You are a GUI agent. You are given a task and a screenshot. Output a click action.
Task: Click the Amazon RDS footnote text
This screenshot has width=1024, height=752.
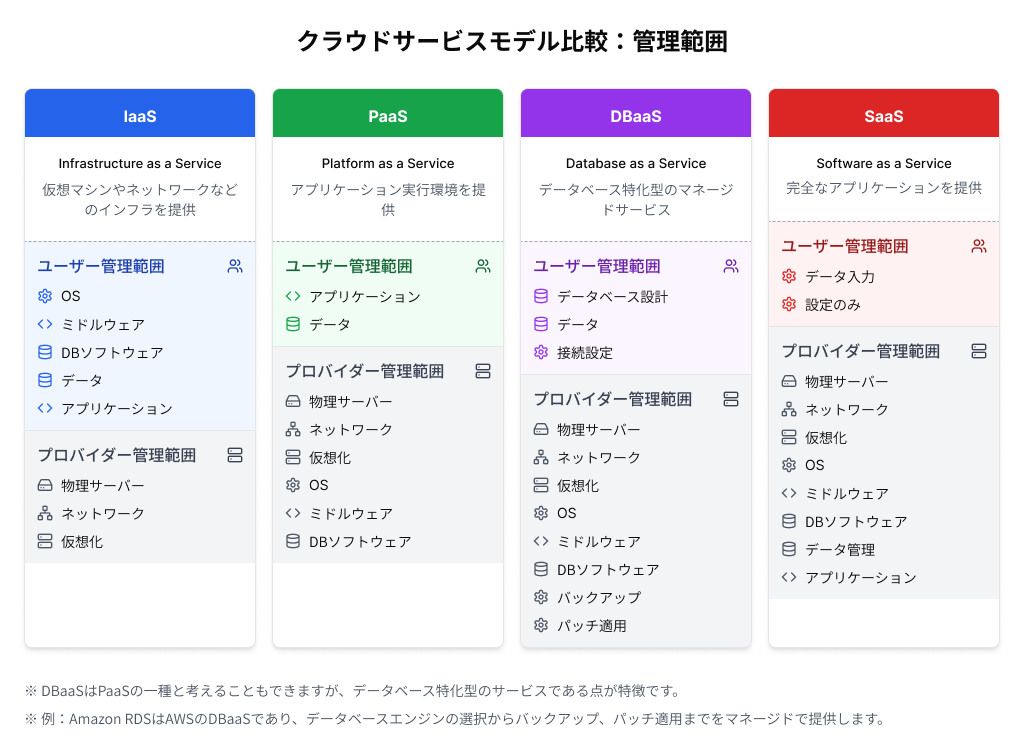(455, 719)
